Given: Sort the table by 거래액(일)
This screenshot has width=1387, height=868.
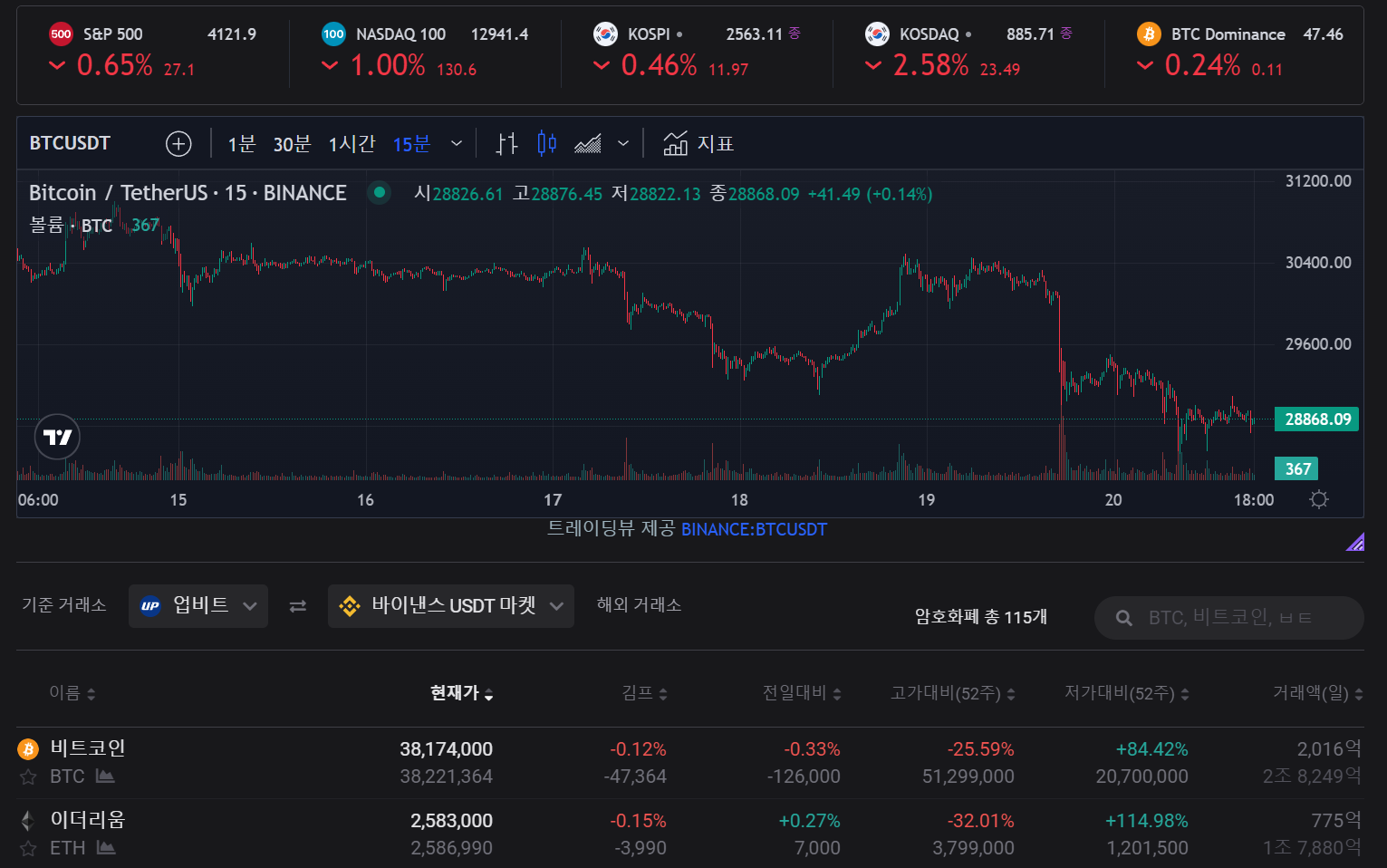Looking at the screenshot, I should tap(1318, 693).
